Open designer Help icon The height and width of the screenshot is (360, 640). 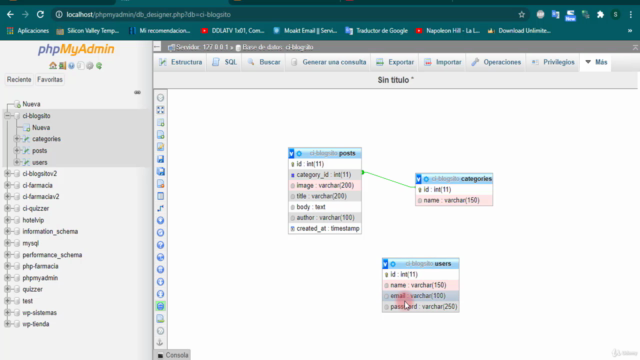pos(160,245)
